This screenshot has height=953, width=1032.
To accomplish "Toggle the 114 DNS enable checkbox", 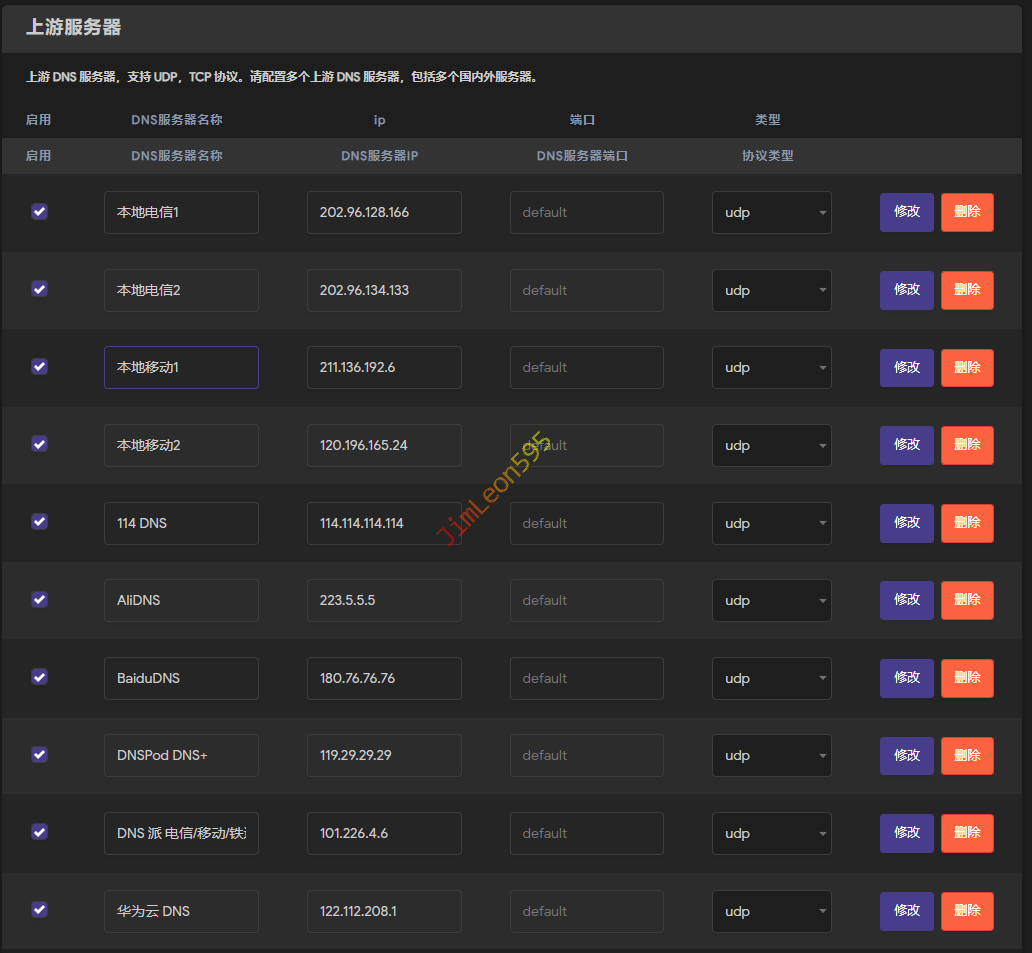I will click(39, 522).
